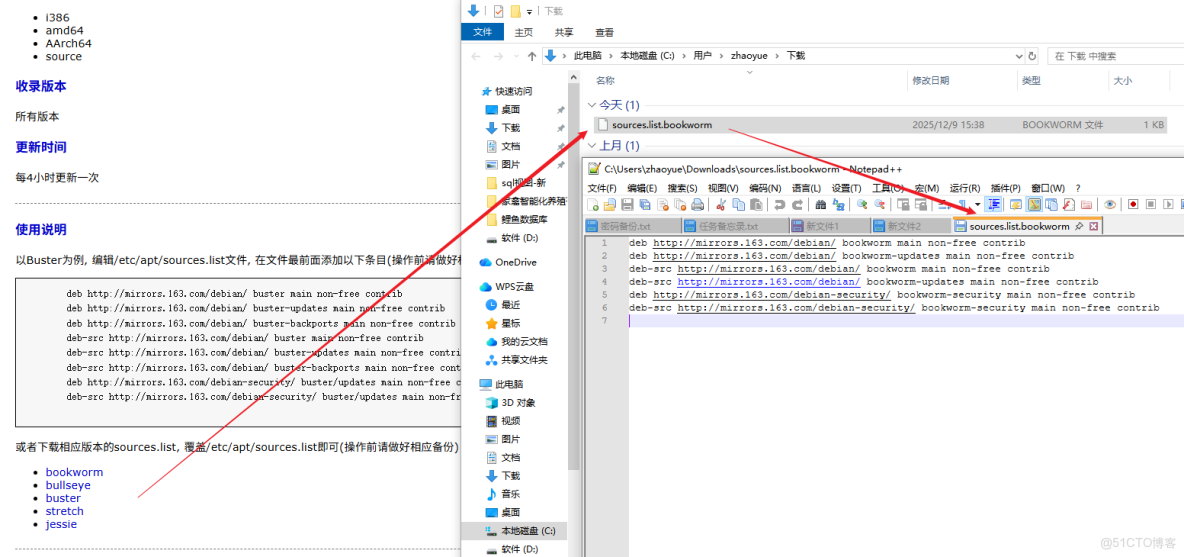Viewport: 1184px width, 557px height.
Task: Click Explorer properties quick-access checkmark icon
Action: click(498, 11)
